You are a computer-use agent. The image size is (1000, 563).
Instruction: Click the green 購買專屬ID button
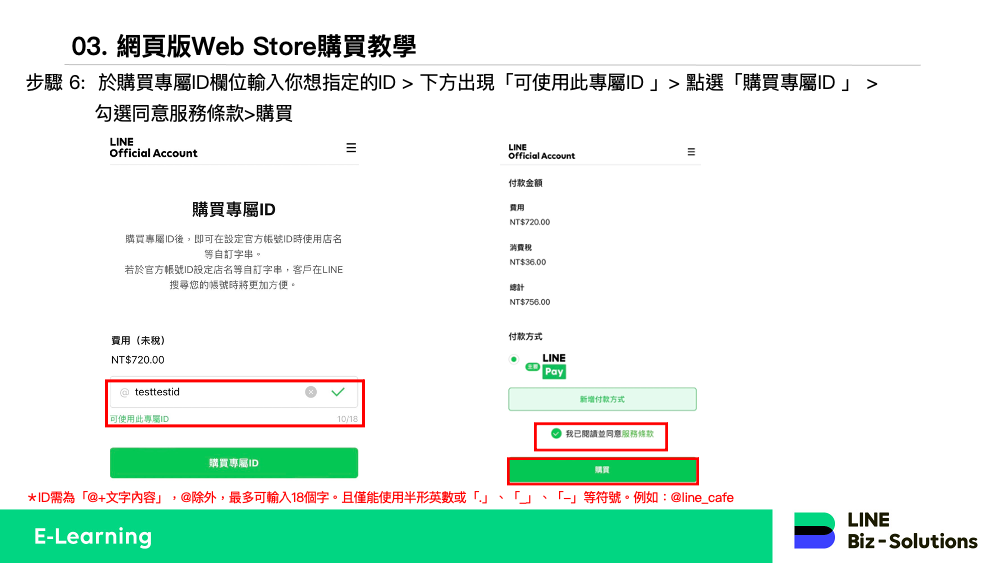point(233,463)
